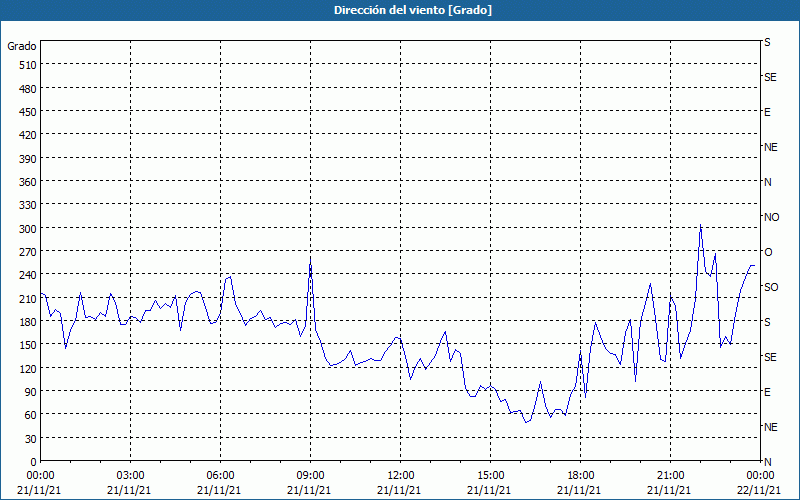Select the 30 value on the y-axis
The image size is (800, 500).
tap(31, 438)
